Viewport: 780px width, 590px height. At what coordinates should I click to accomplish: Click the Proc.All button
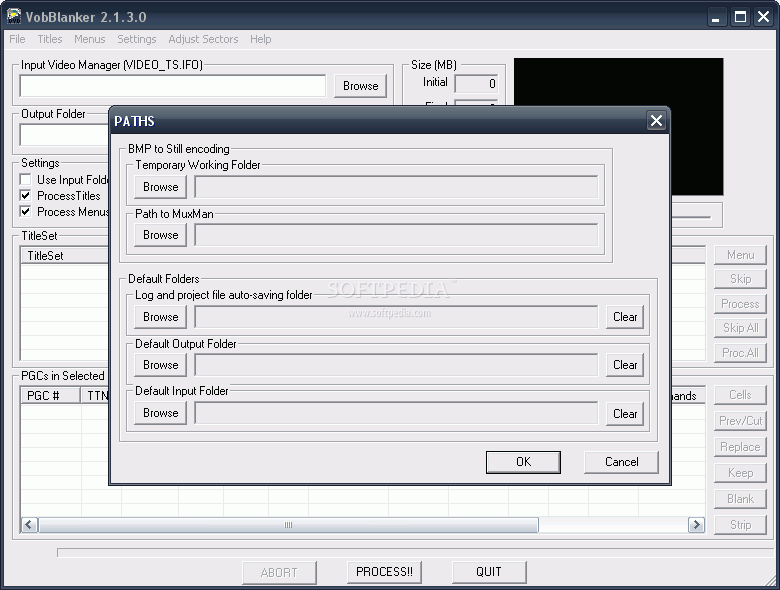click(740, 353)
